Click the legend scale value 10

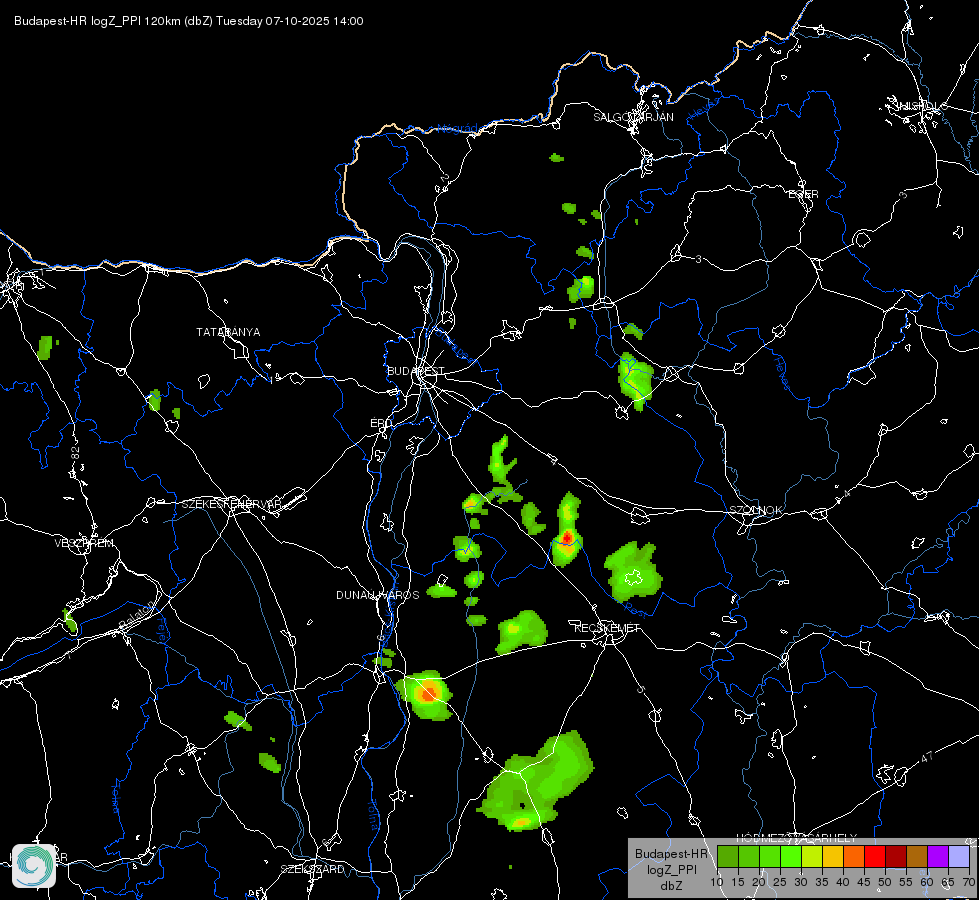(717, 883)
